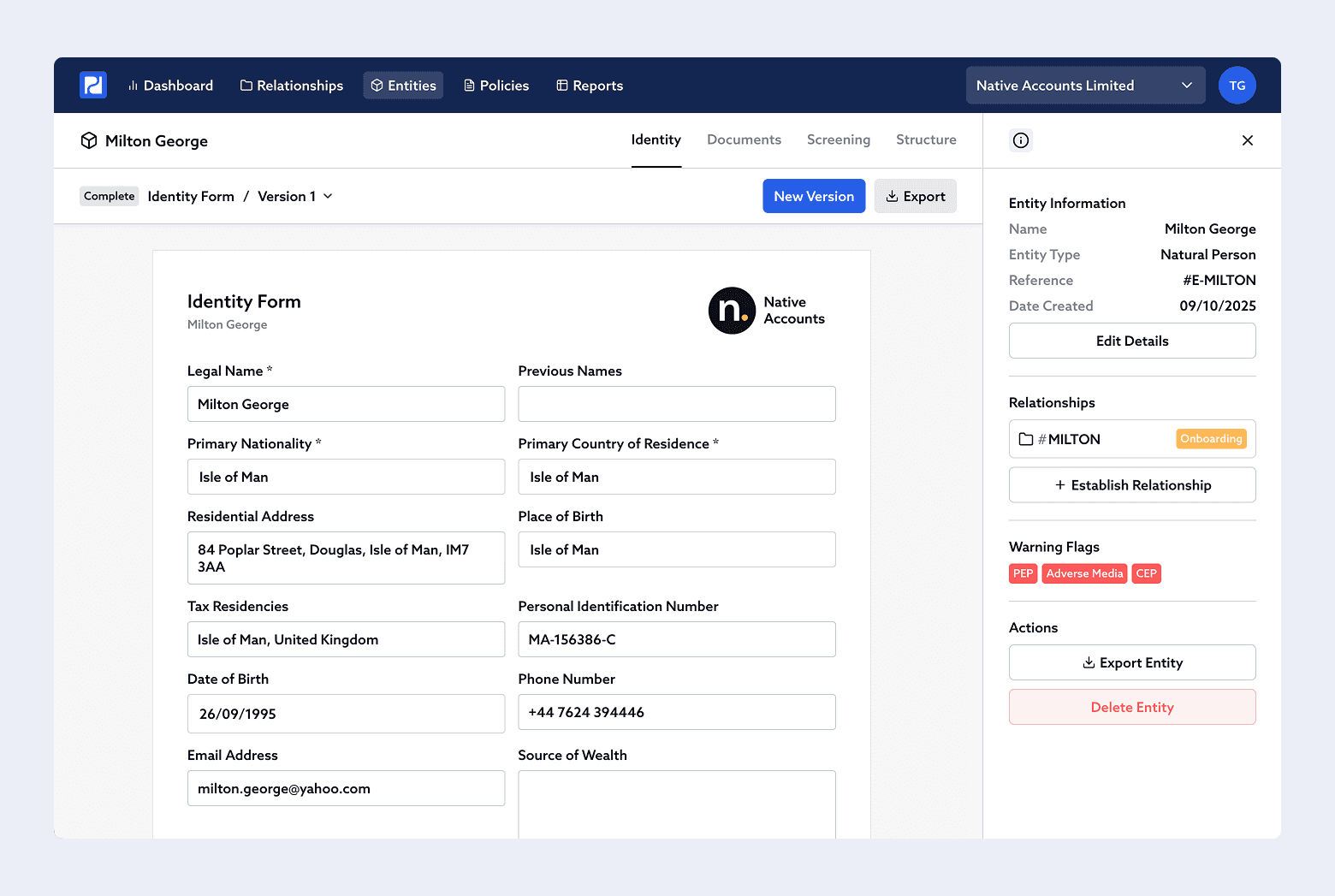Click Establish Relationship in the sidebar
Viewport: 1335px width, 896px height.
pyautogui.click(x=1131, y=484)
